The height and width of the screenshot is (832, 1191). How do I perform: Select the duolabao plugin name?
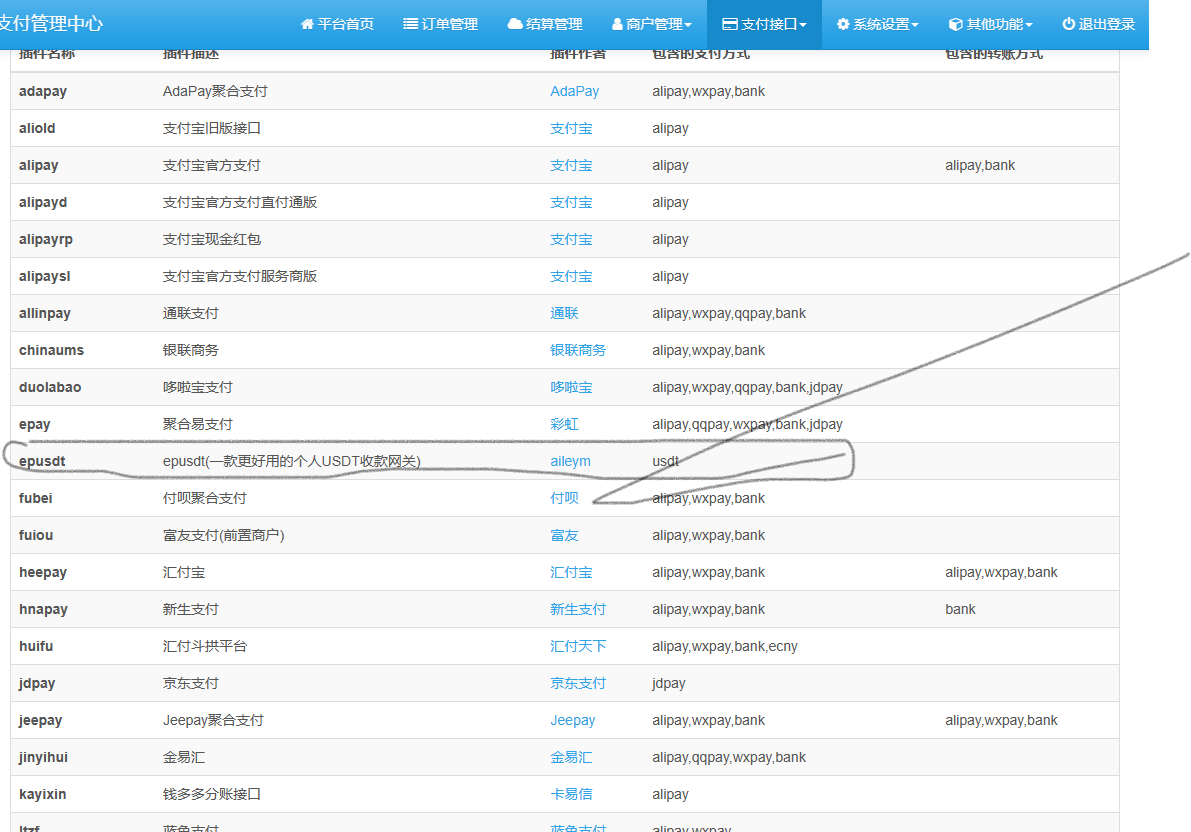pos(50,388)
